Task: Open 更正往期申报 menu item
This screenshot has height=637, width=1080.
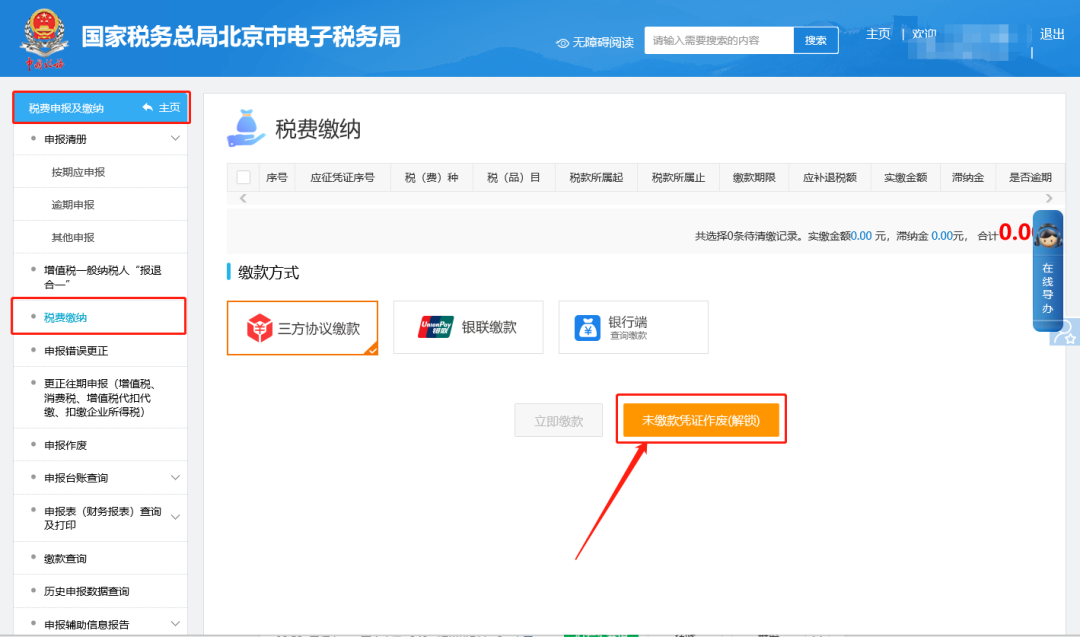Action: [100, 398]
